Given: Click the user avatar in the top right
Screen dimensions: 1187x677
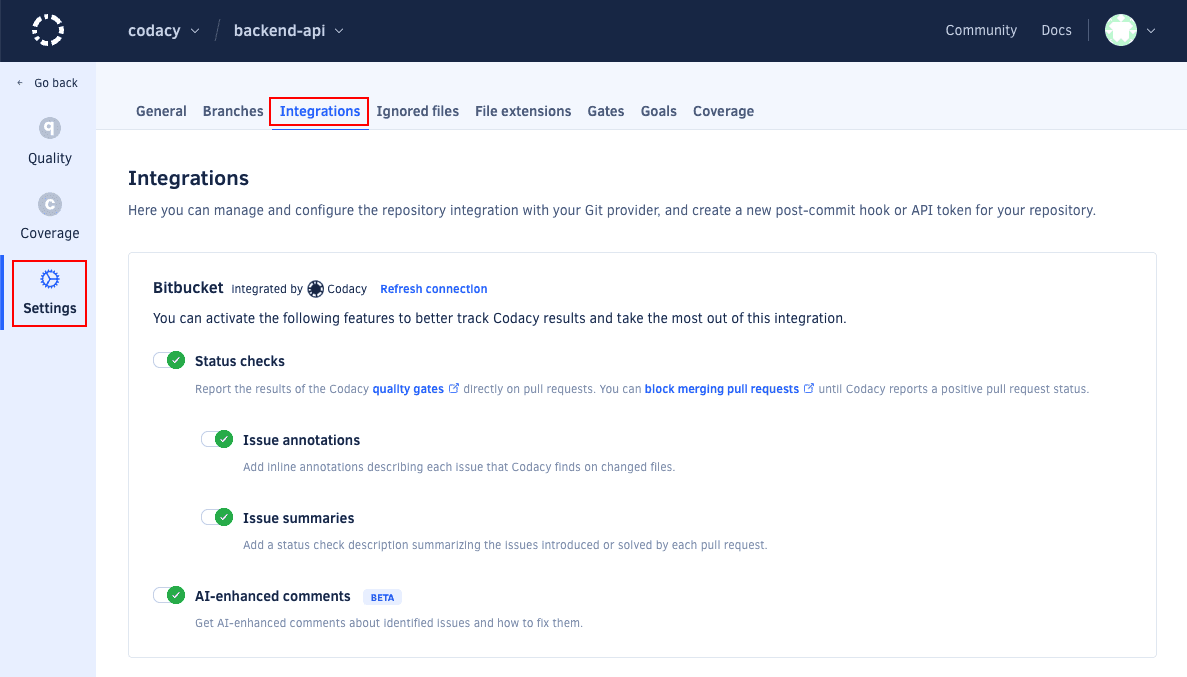Looking at the screenshot, I should point(1120,30).
